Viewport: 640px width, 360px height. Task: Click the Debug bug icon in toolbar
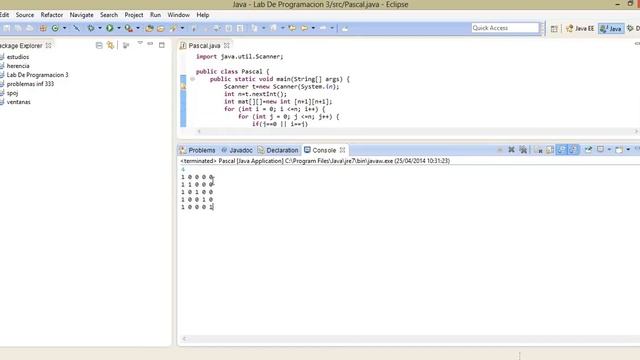click(x=91, y=28)
